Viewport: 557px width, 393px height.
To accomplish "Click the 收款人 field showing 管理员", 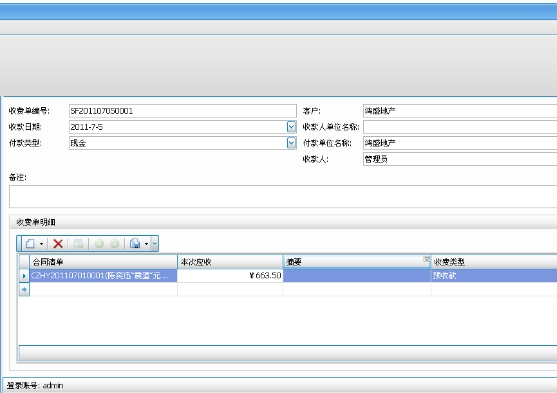I will (x=460, y=159).
